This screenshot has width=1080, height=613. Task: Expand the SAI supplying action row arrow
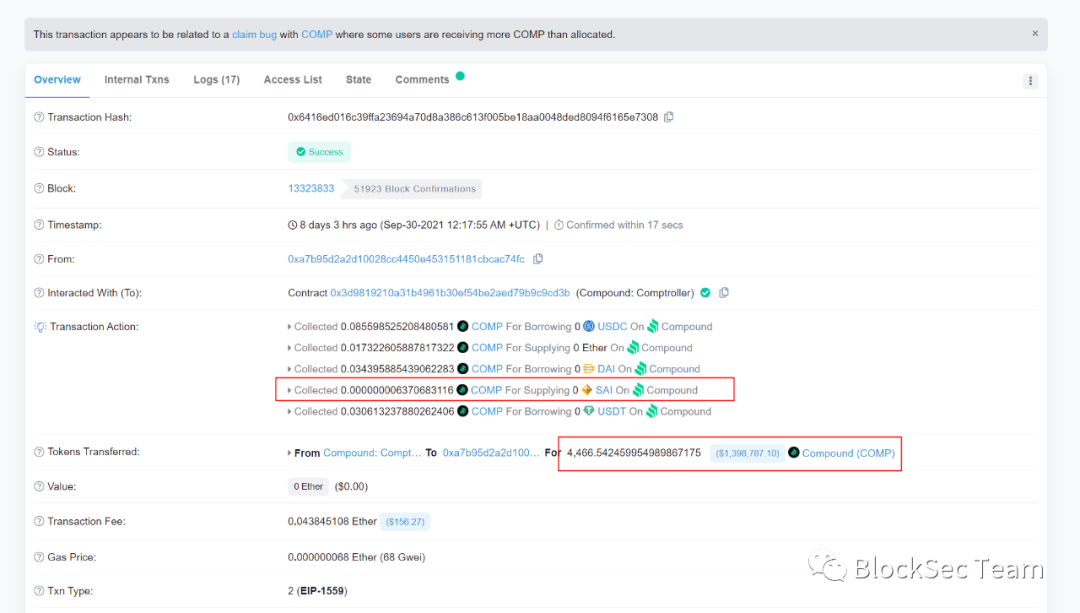pyautogui.click(x=289, y=390)
